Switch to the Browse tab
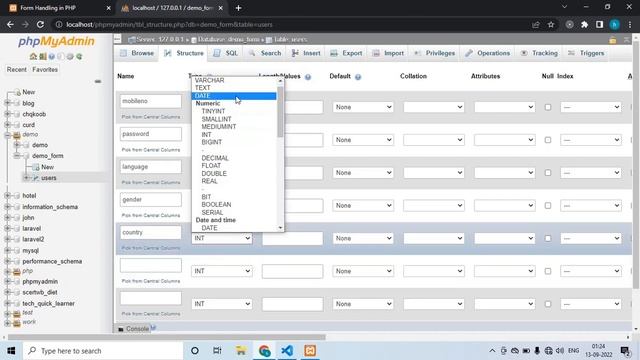The image size is (640, 360). click(138, 53)
